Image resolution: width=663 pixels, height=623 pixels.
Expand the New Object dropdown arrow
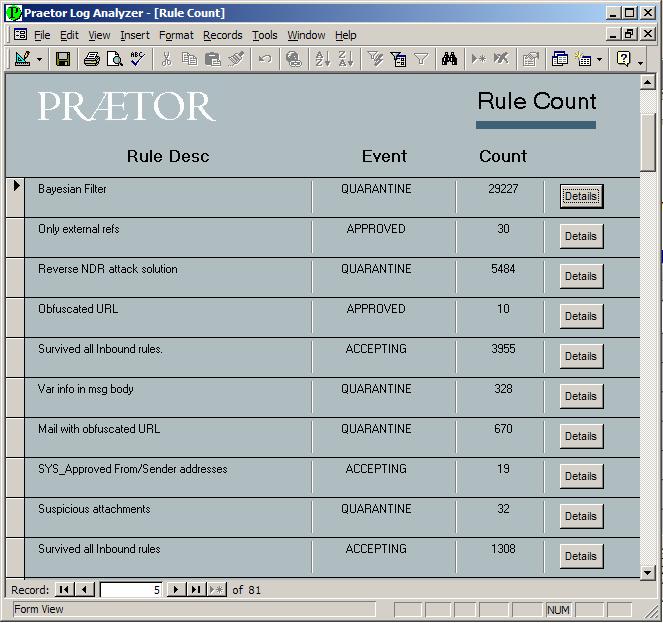[x=599, y=59]
